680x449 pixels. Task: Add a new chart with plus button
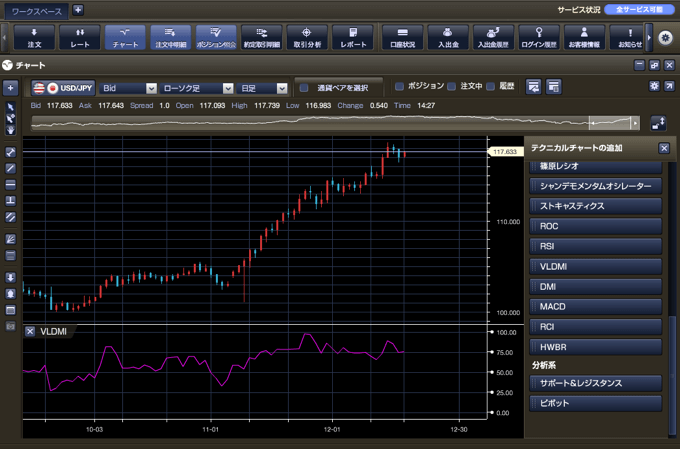pos(10,88)
